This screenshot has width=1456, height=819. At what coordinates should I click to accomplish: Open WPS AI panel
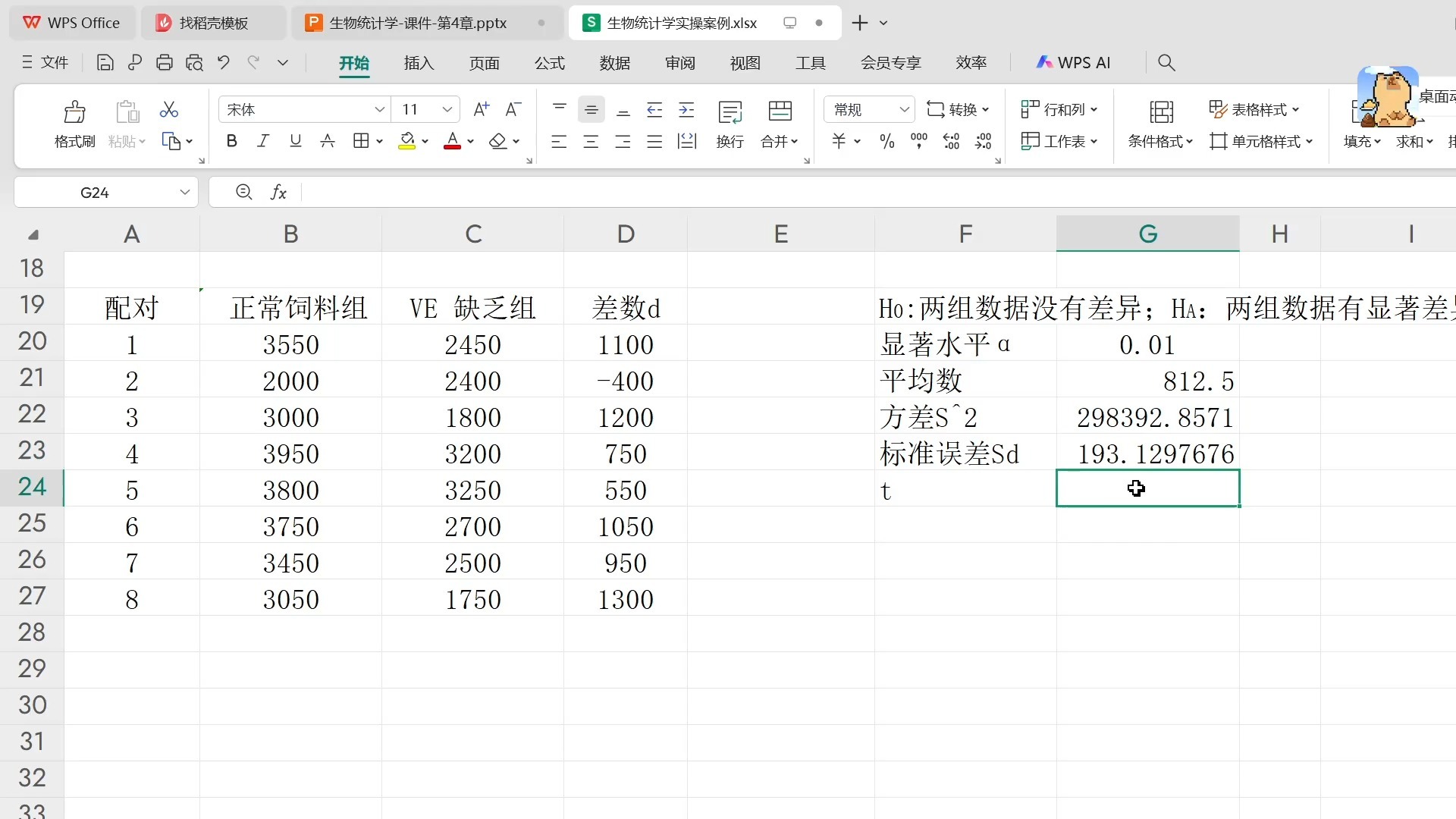pos(1073,63)
